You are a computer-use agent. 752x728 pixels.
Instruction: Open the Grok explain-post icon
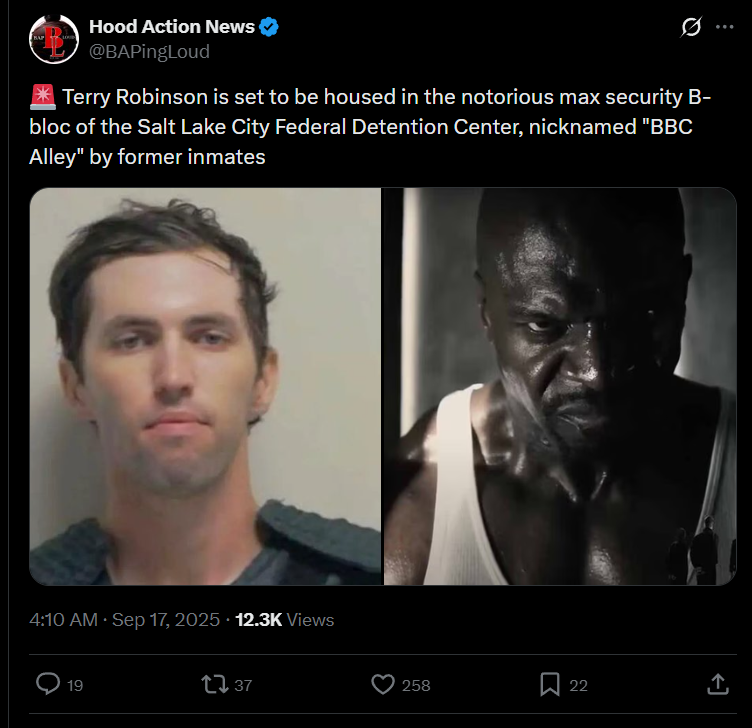[x=690, y=28]
